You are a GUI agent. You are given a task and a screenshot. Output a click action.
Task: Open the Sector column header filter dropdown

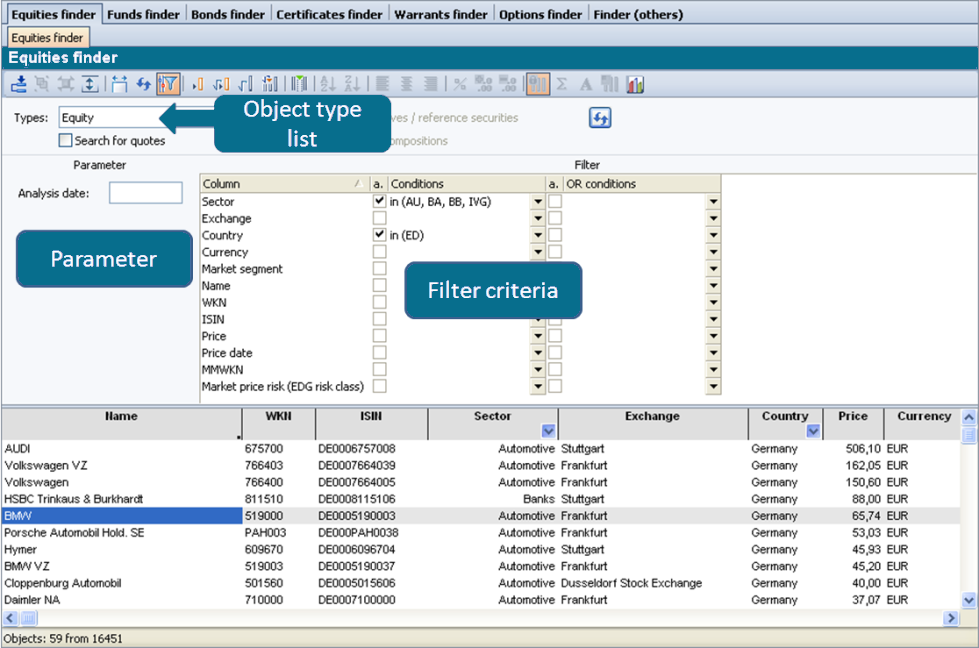pyautogui.click(x=547, y=431)
